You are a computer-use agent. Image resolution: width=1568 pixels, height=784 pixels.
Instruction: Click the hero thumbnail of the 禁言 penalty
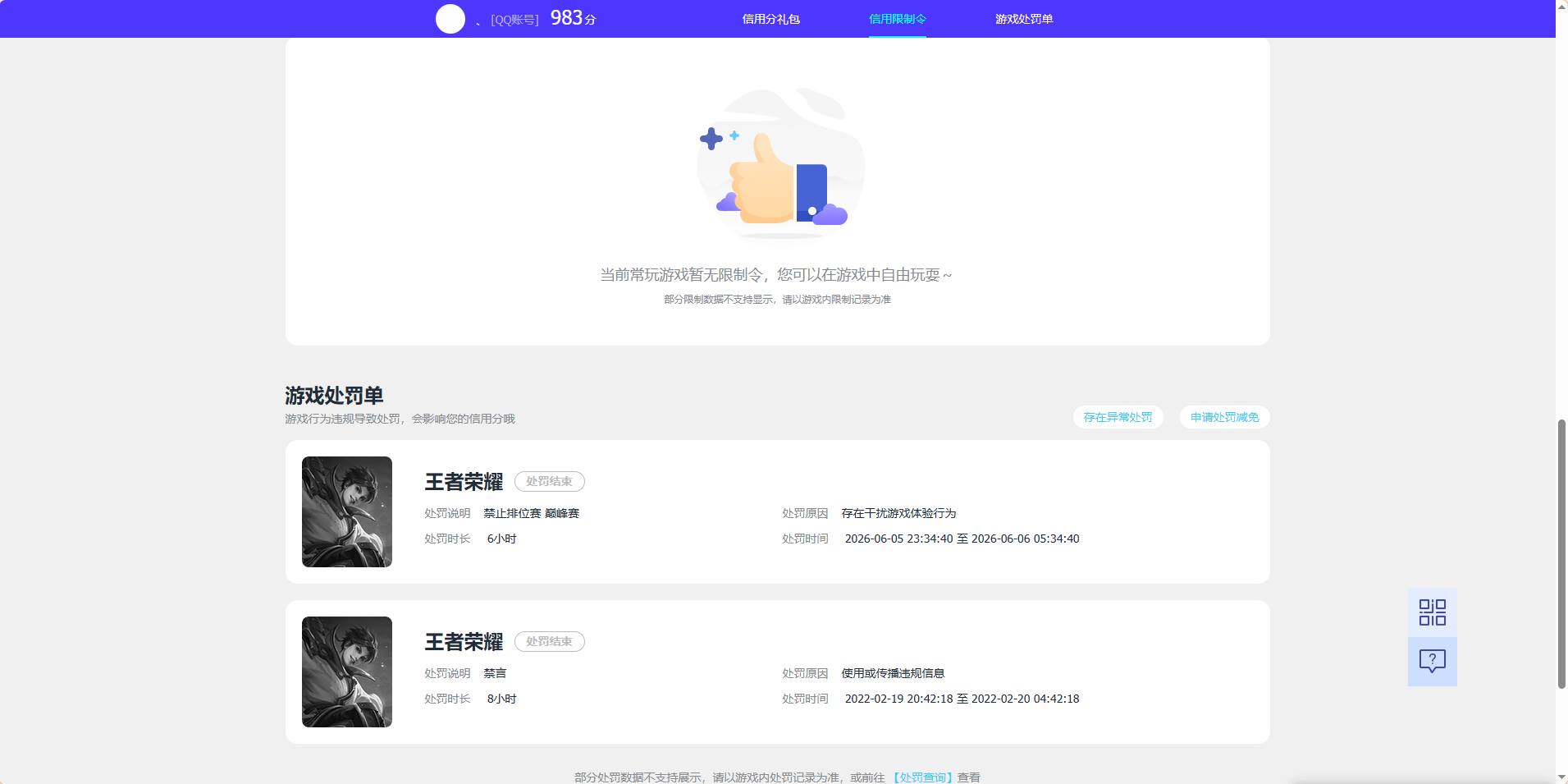[347, 672]
